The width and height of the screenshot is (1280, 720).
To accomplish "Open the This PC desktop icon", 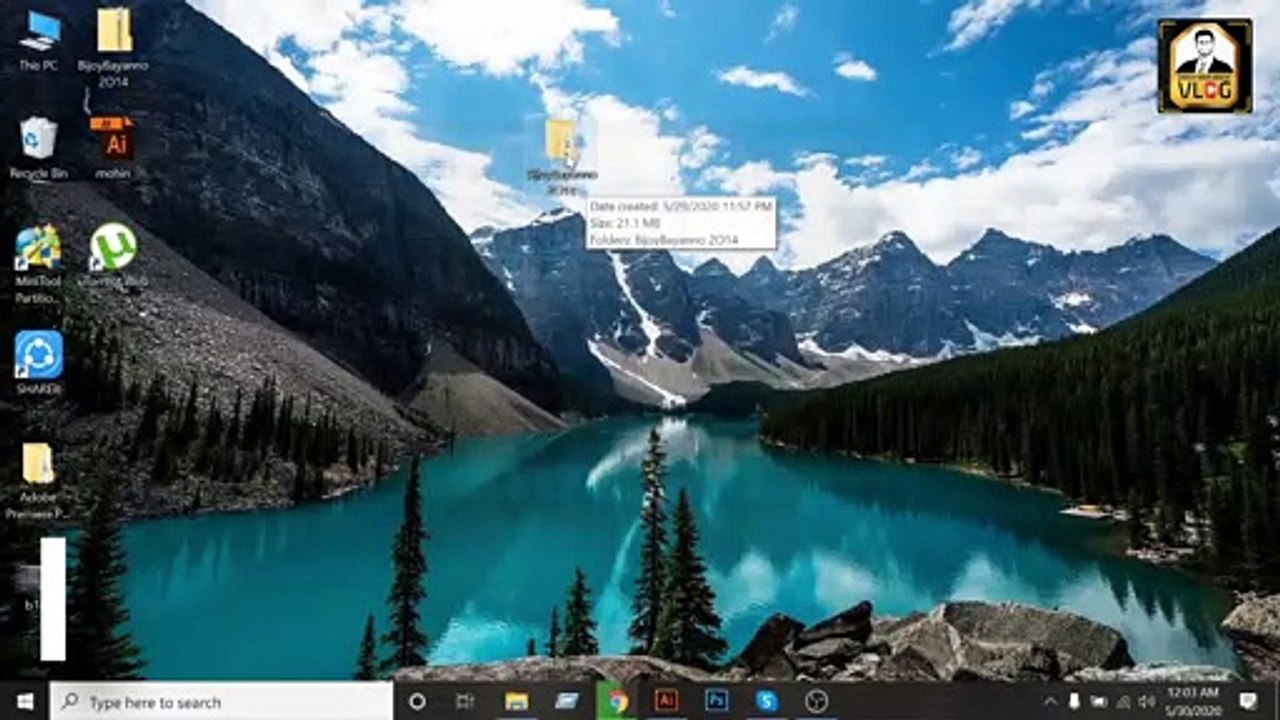I will pyautogui.click(x=39, y=40).
